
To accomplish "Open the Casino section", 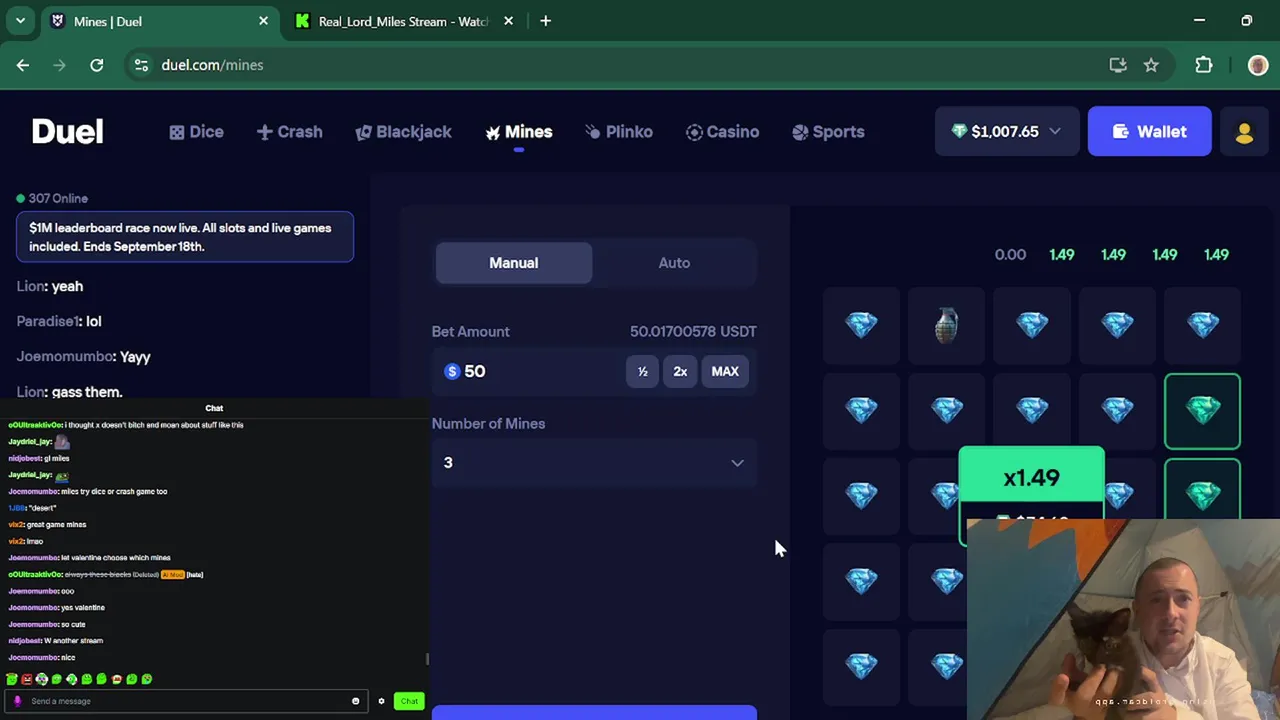I will [x=722, y=132].
